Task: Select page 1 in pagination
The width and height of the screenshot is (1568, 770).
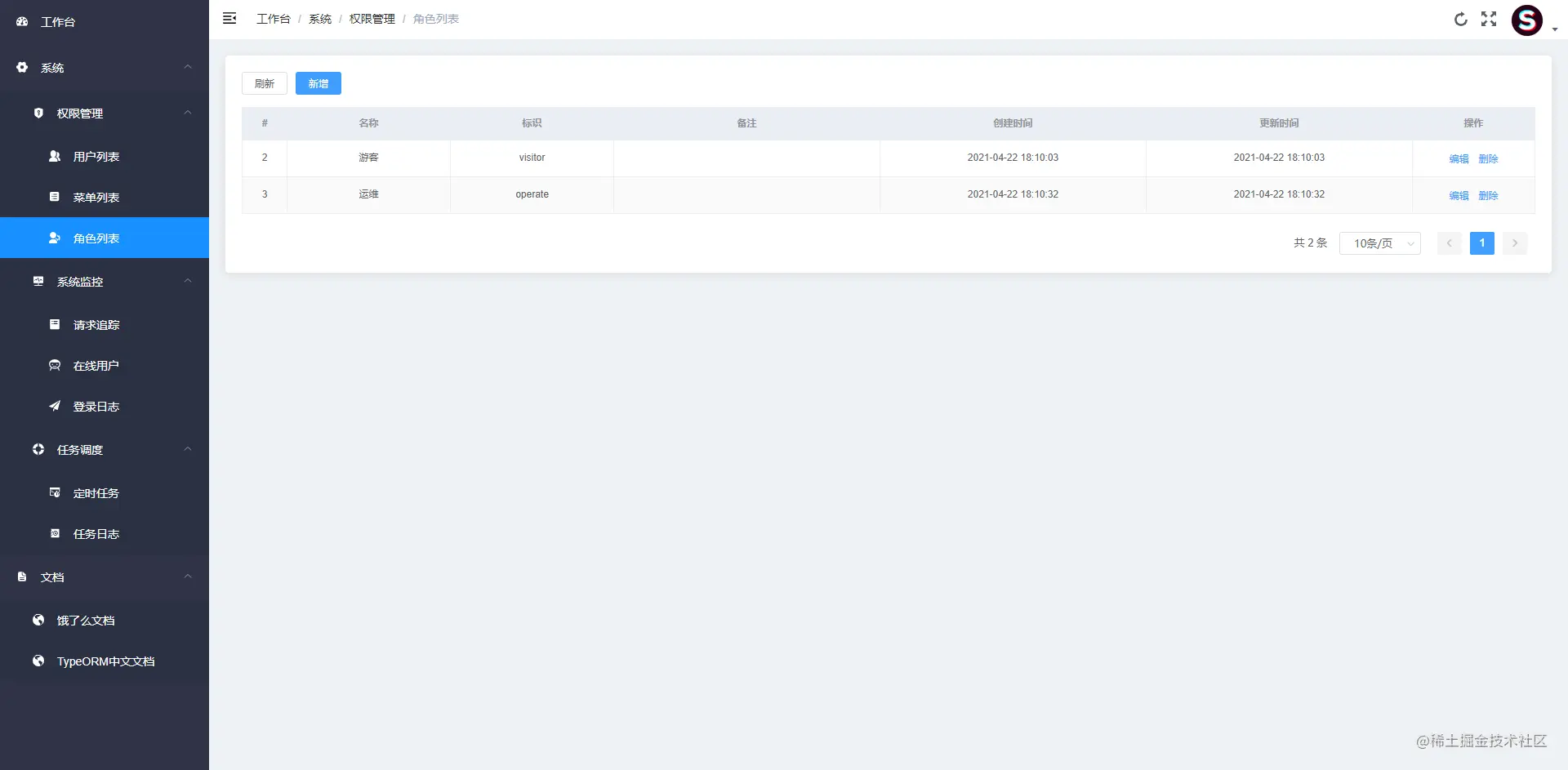Action: (x=1482, y=243)
